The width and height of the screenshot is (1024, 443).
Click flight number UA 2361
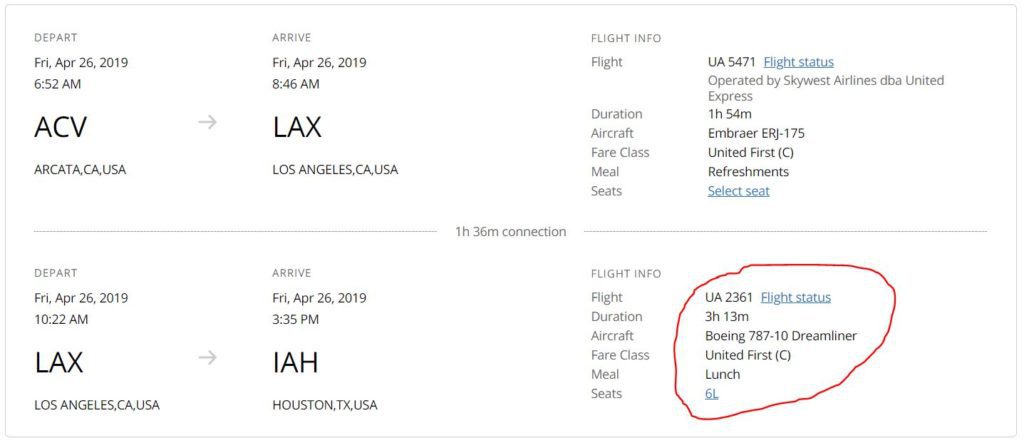(x=728, y=297)
